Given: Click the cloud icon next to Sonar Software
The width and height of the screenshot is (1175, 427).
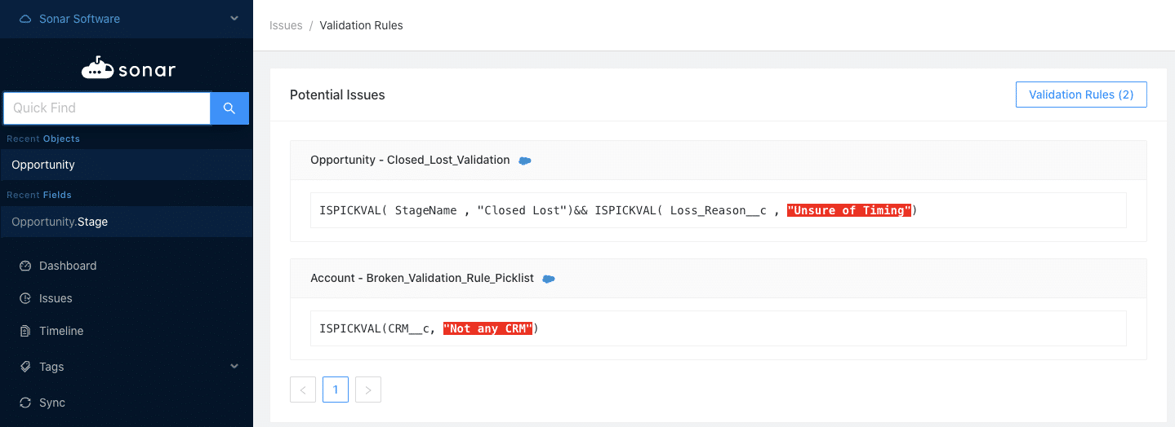Looking at the screenshot, I should (x=25, y=19).
